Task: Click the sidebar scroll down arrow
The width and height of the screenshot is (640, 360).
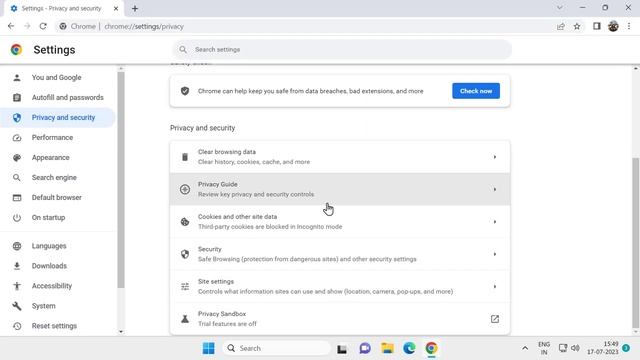Action: (121, 331)
